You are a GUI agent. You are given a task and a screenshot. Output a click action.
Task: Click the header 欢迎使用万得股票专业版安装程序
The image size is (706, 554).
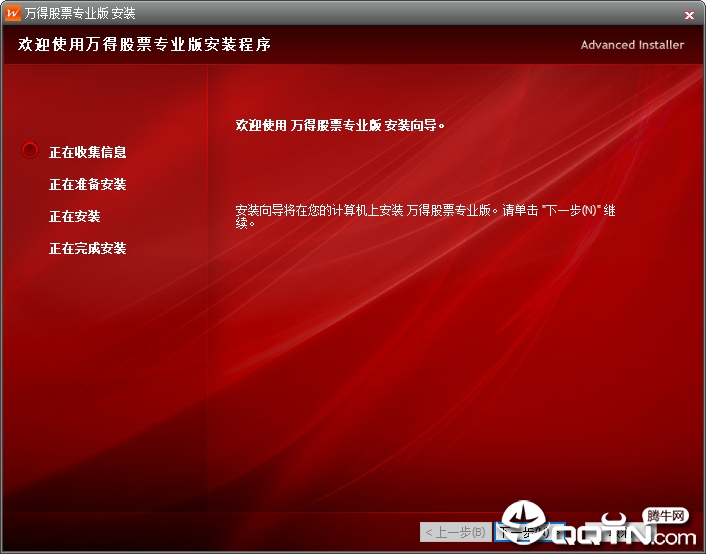[145, 45]
